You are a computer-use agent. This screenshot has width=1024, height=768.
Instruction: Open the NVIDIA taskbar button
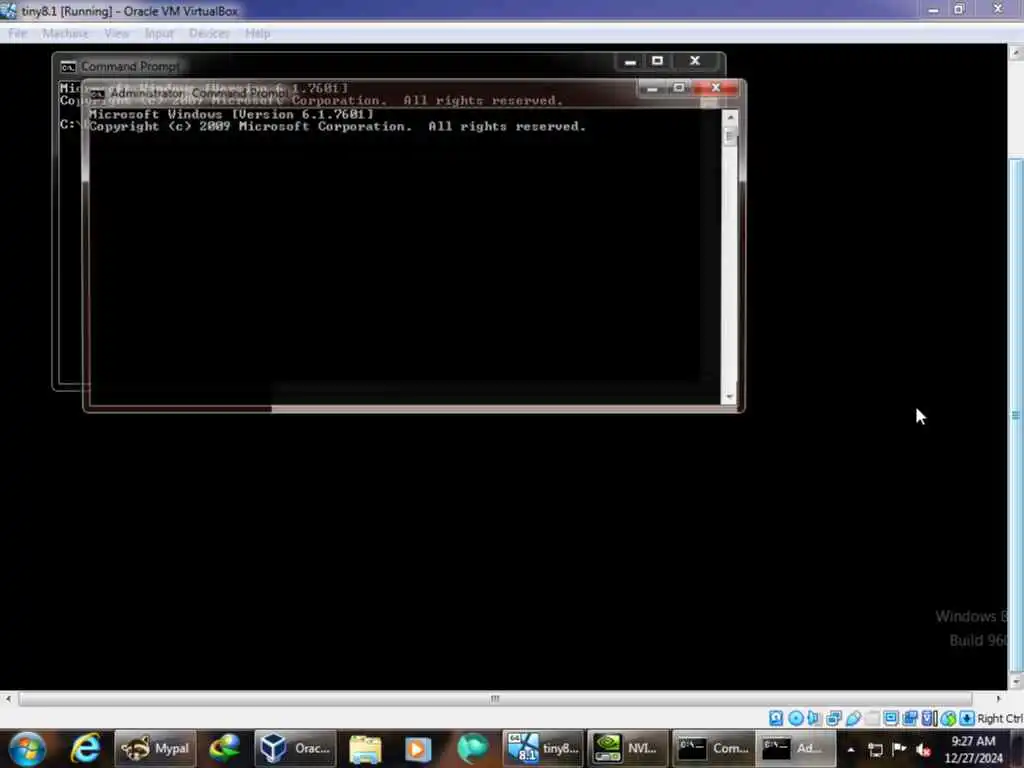pos(627,748)
